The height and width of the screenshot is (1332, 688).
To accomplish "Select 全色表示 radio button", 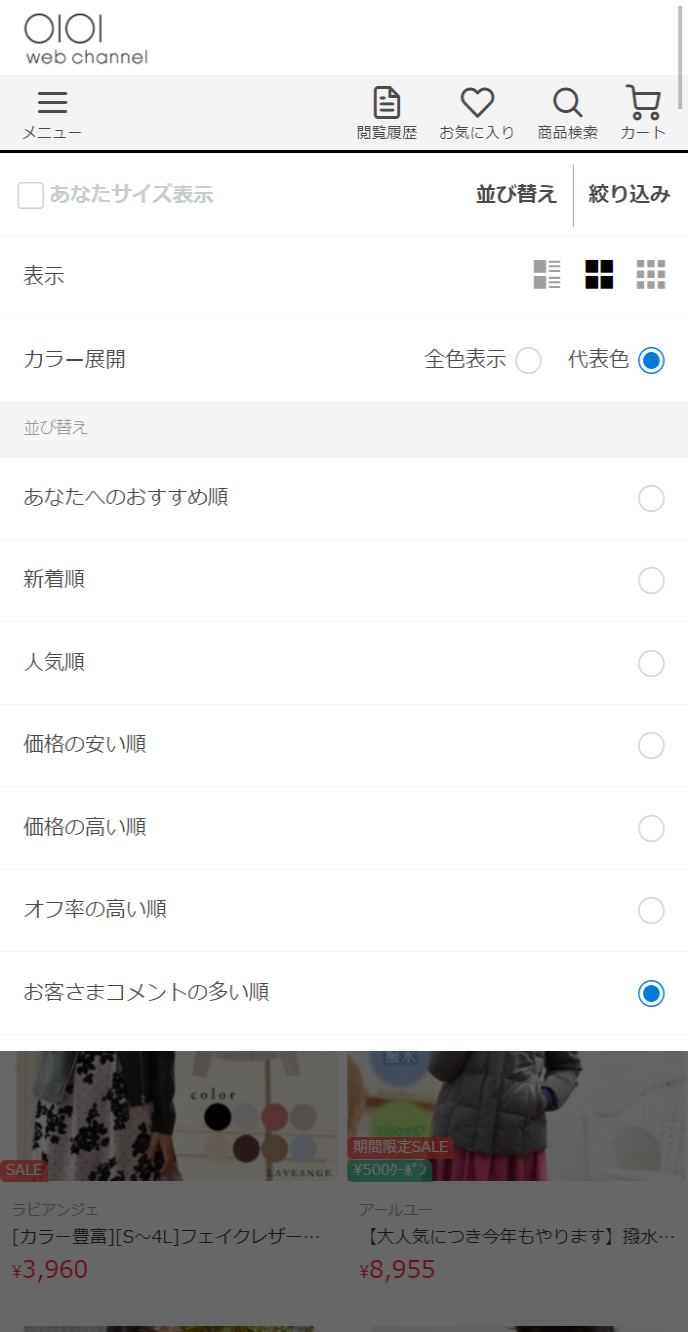I will pyautogui.click(x=528, y=361).
